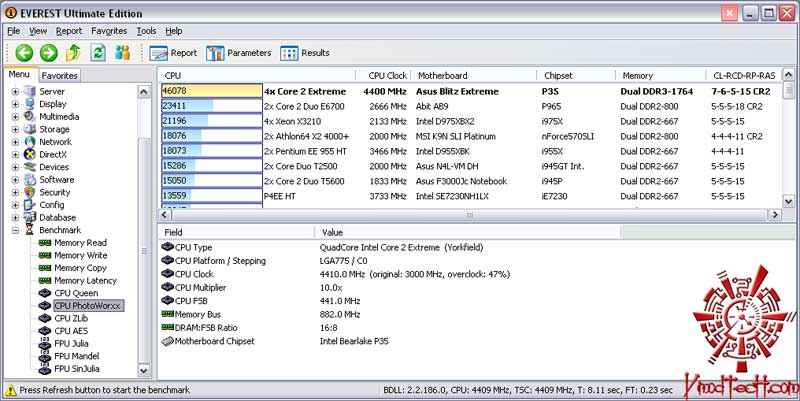The height and width of the screenshot is (401, 800).
Task: Collapse the Benchmark tree node
Action: (15, 231)
